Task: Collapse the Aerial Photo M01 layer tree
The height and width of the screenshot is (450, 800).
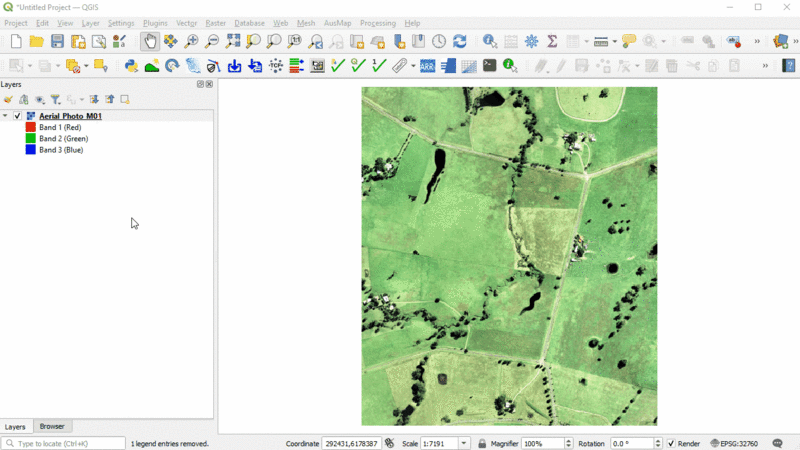Action: (x=6, y=116)
